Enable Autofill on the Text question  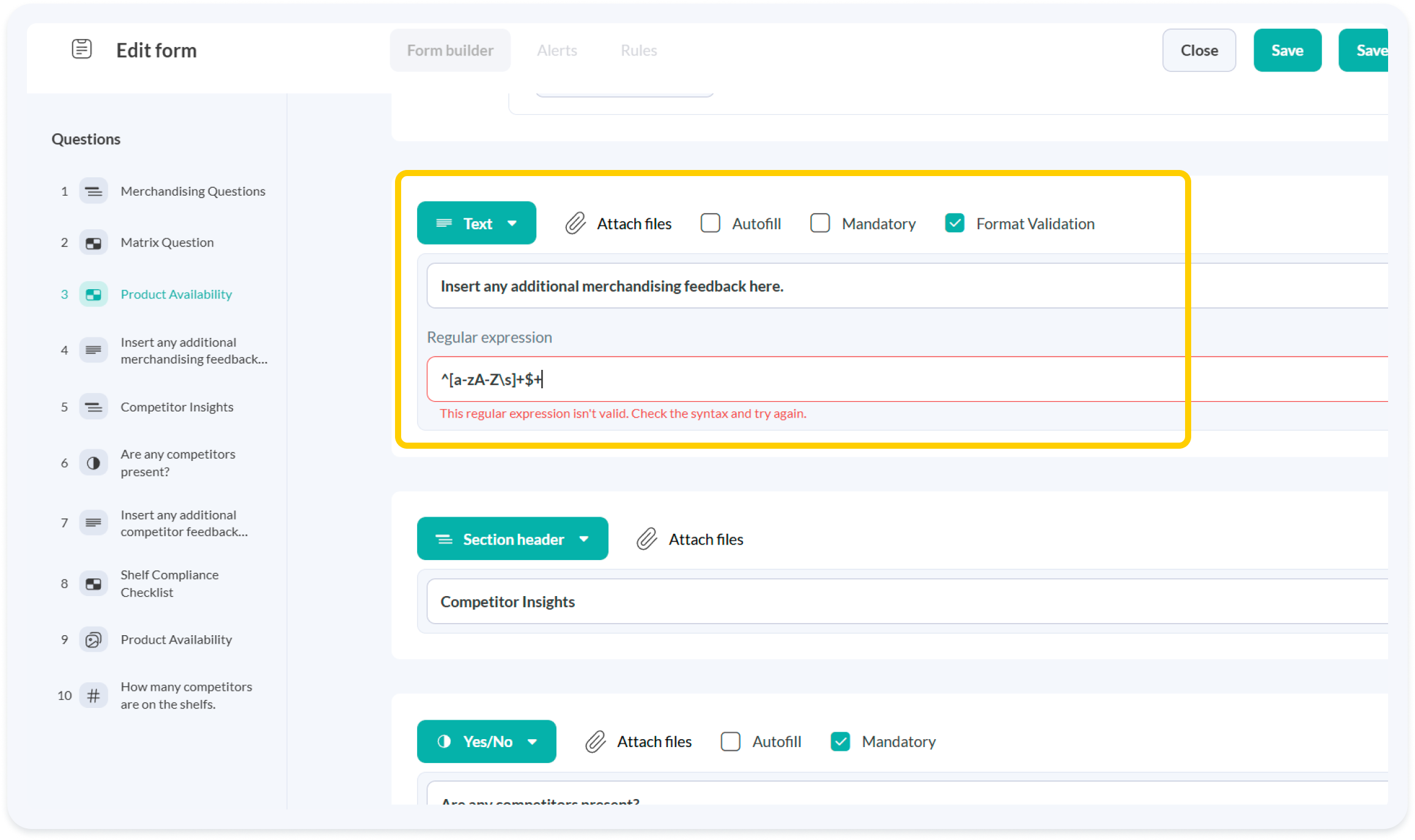pos(711,223)
